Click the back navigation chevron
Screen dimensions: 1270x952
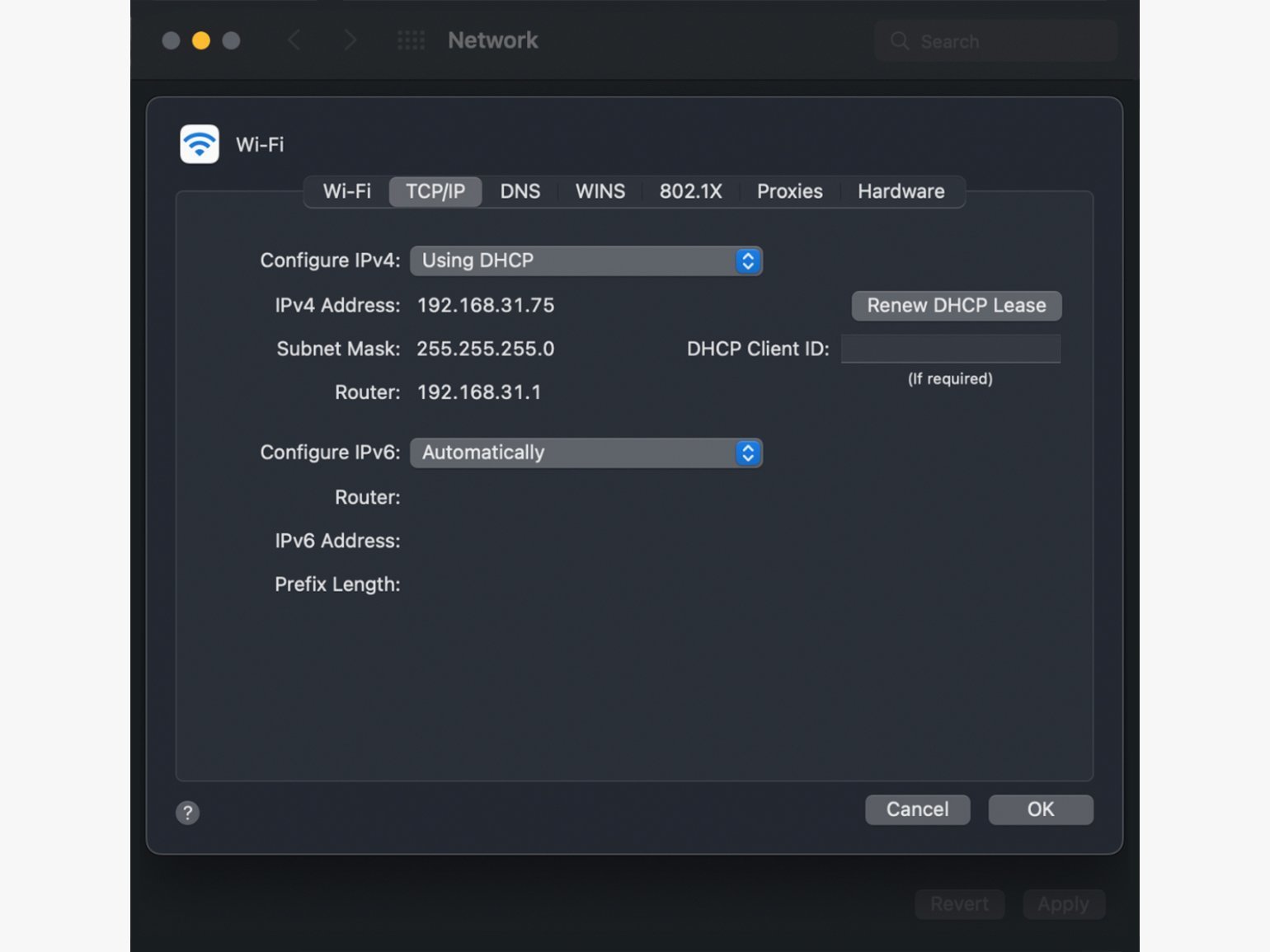click(x=294, y=40)
